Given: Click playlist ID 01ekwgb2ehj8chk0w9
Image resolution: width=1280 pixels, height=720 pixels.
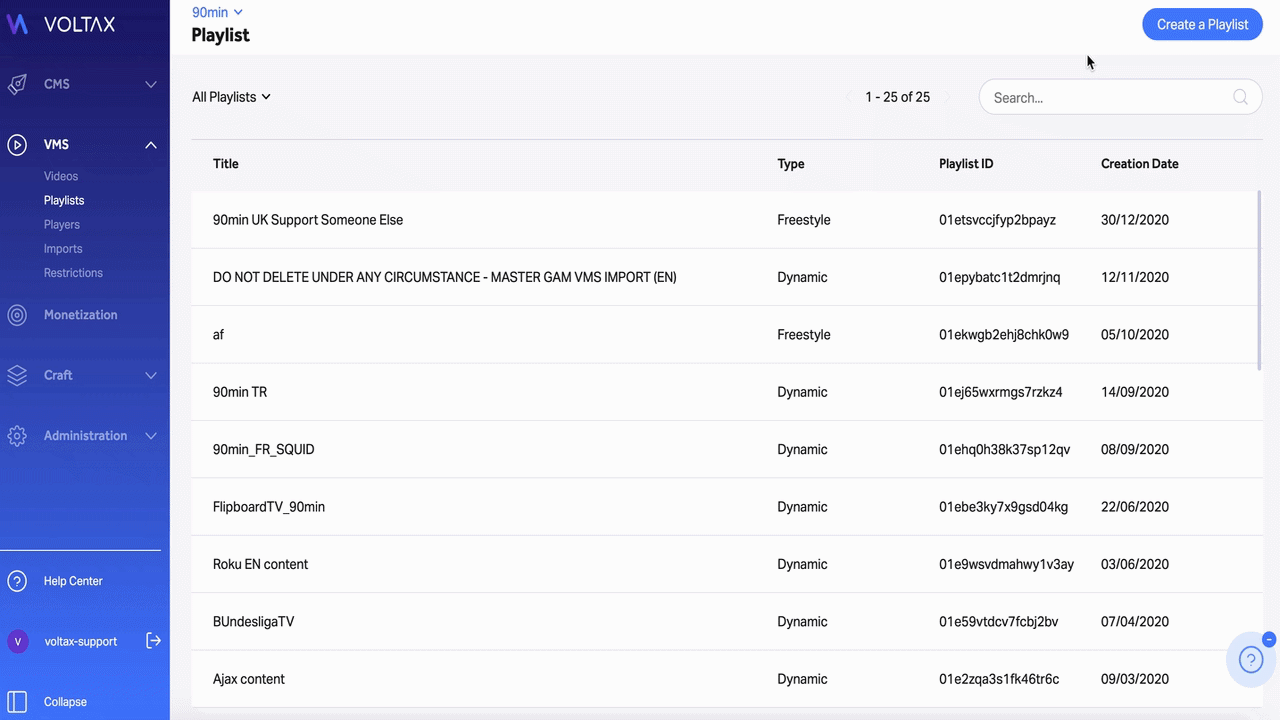Looking at the screenshot, I should 1004,335.
